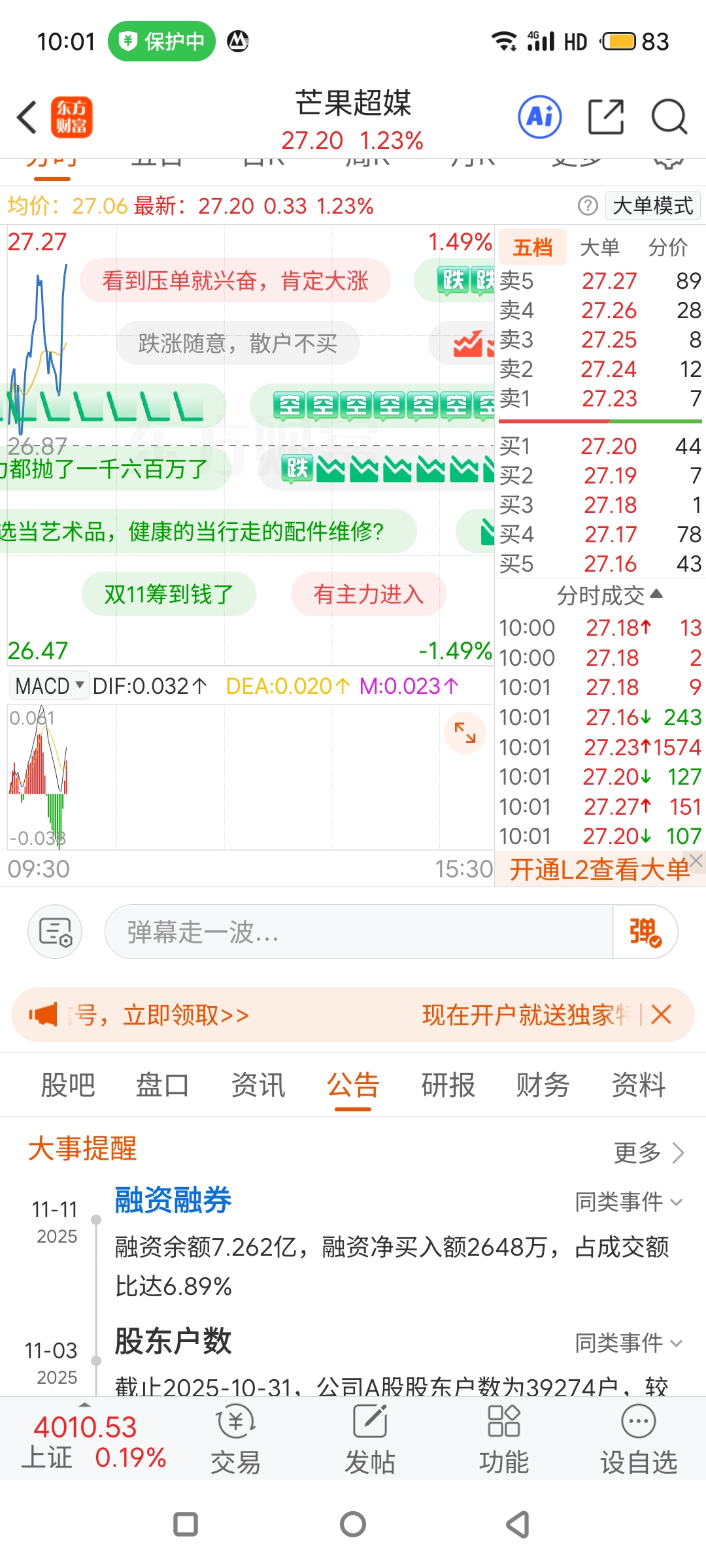Open 功能 functions icon

tap(504, 1440)
